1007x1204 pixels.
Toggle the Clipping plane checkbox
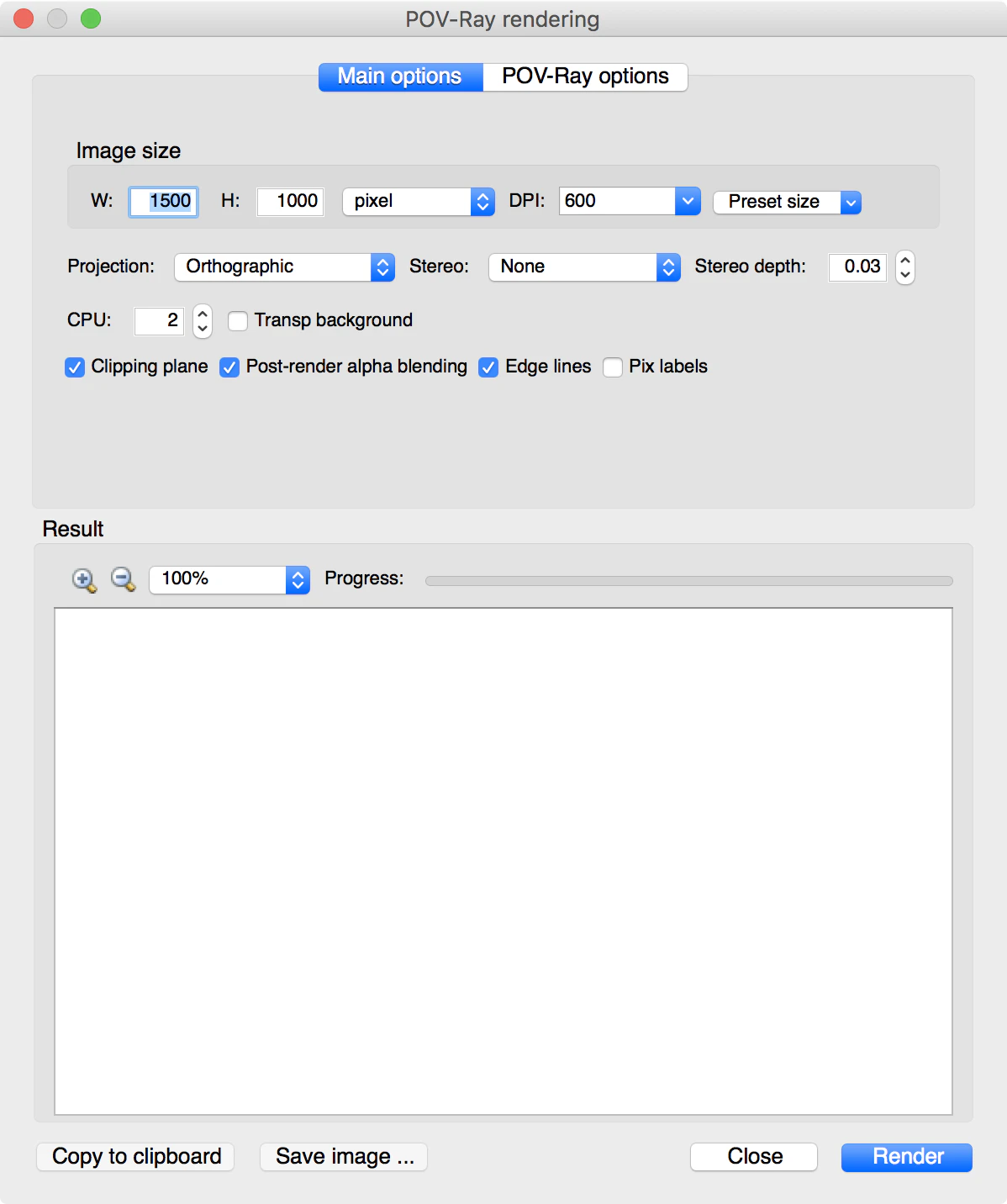tap(75, 367)
